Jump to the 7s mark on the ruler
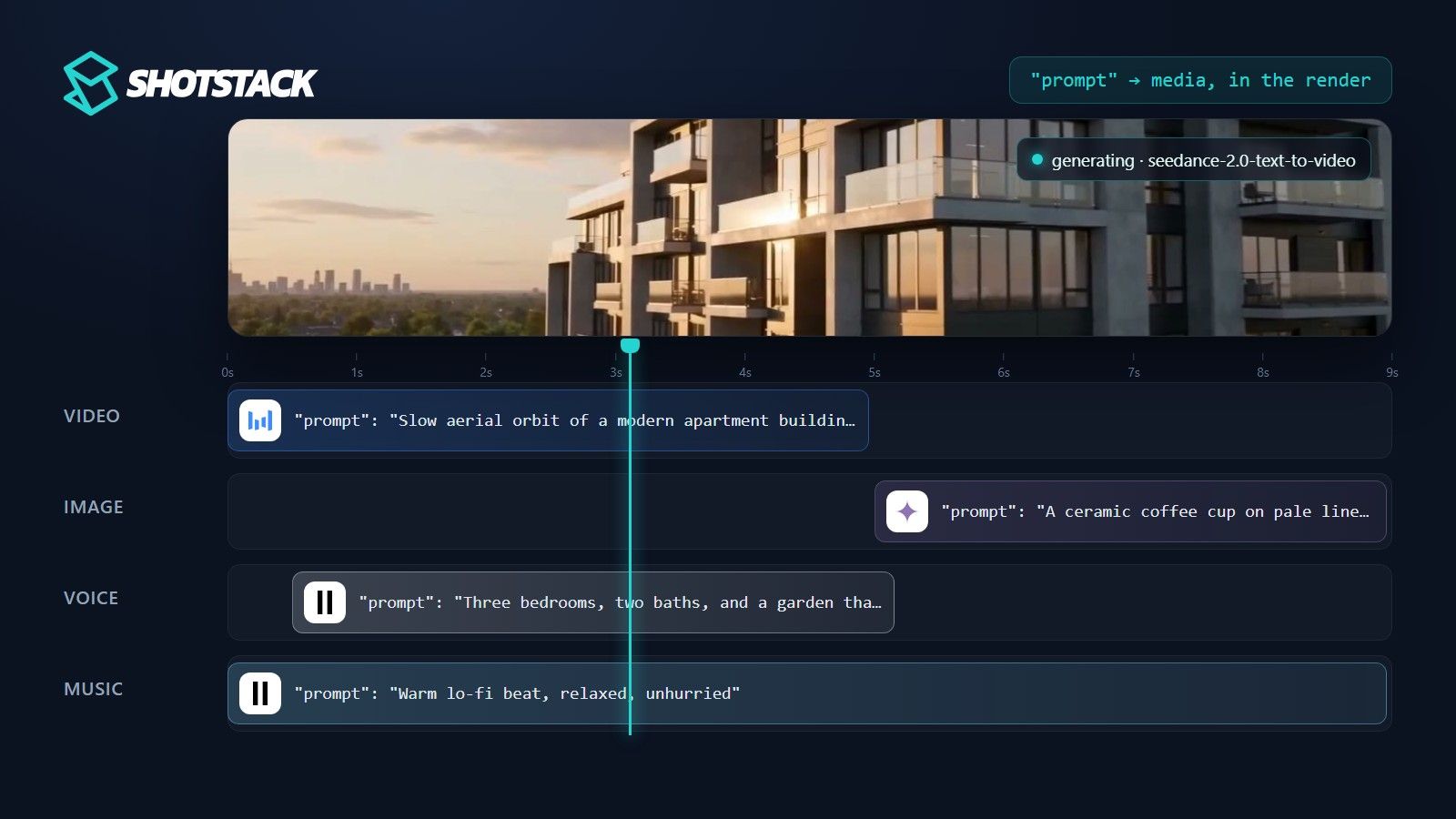This screenshot has height=819, width=1456. [1134, 372]
